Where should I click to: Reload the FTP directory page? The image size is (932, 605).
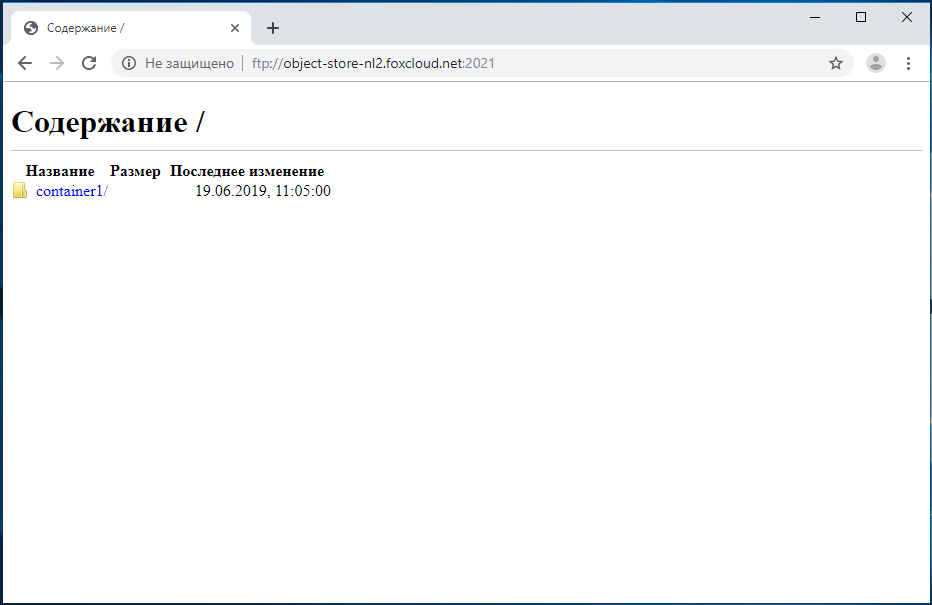tap(89, 63)
